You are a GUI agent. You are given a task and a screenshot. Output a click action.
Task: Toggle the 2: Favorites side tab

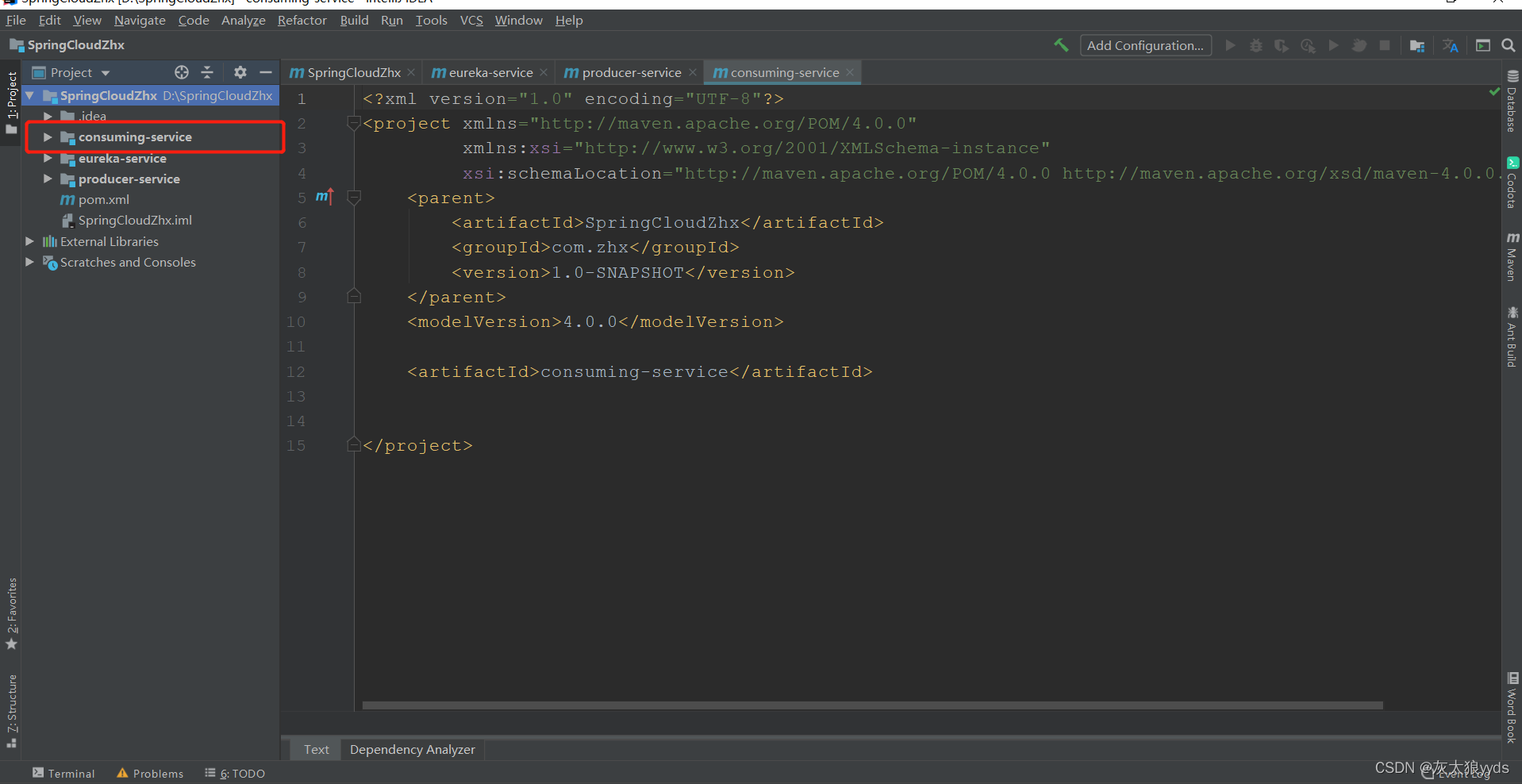11,613
